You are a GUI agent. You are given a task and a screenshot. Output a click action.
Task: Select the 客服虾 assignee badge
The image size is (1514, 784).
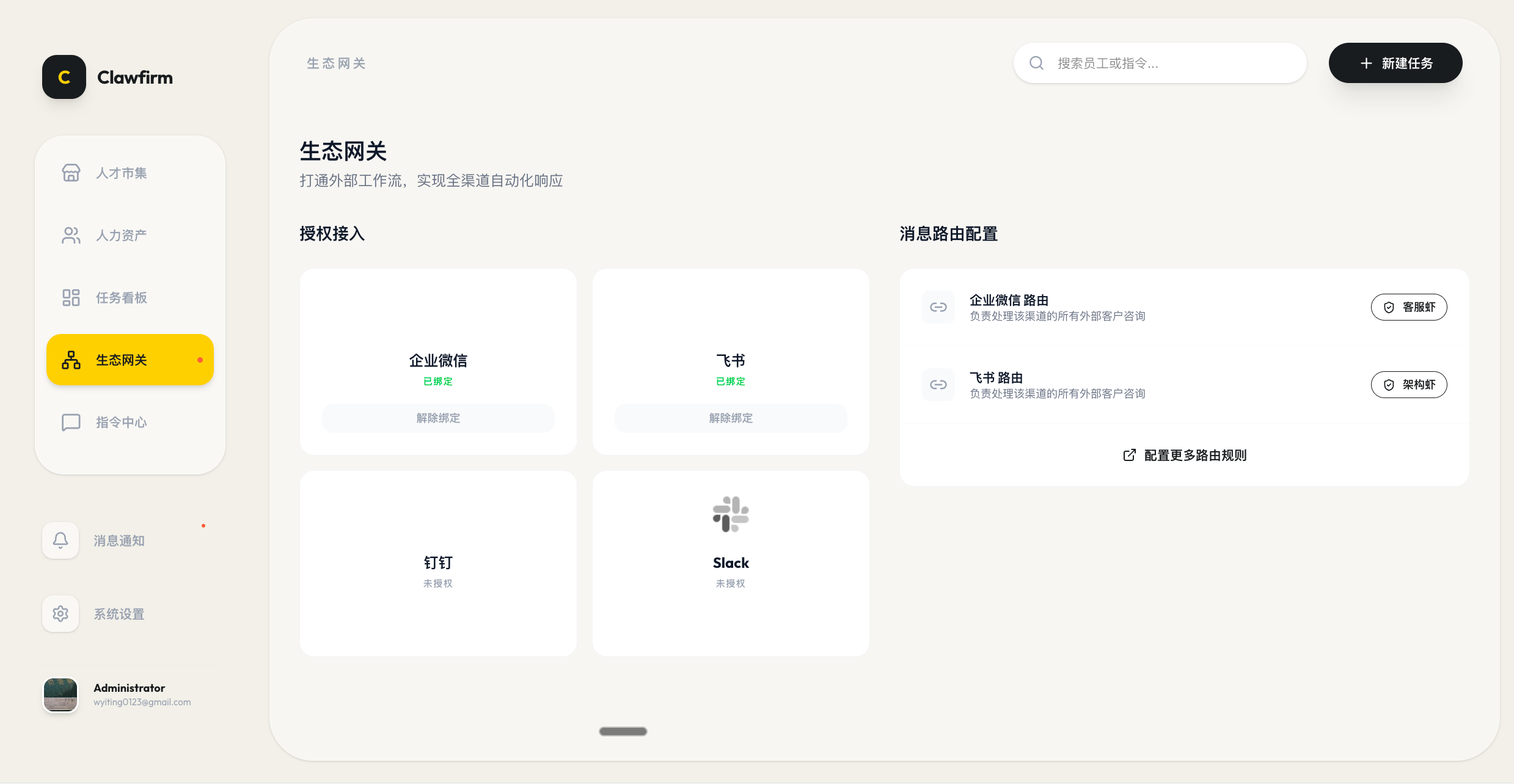coord(1409,307)
